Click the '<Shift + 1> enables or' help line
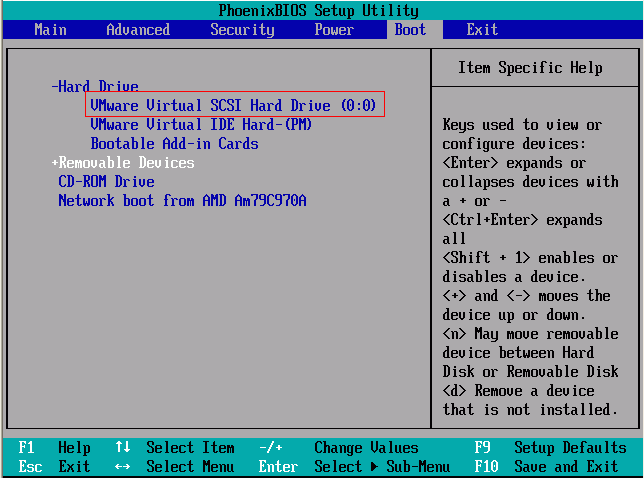This screenshot has width=644, height=478. 530,258
